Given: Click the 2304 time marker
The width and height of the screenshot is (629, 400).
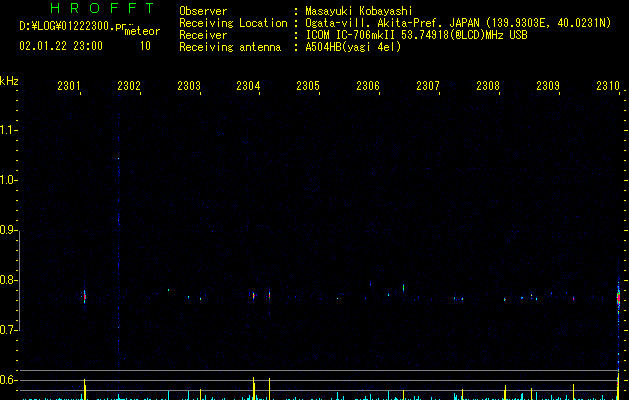Looking at the screenshot, I should [248, 86].
